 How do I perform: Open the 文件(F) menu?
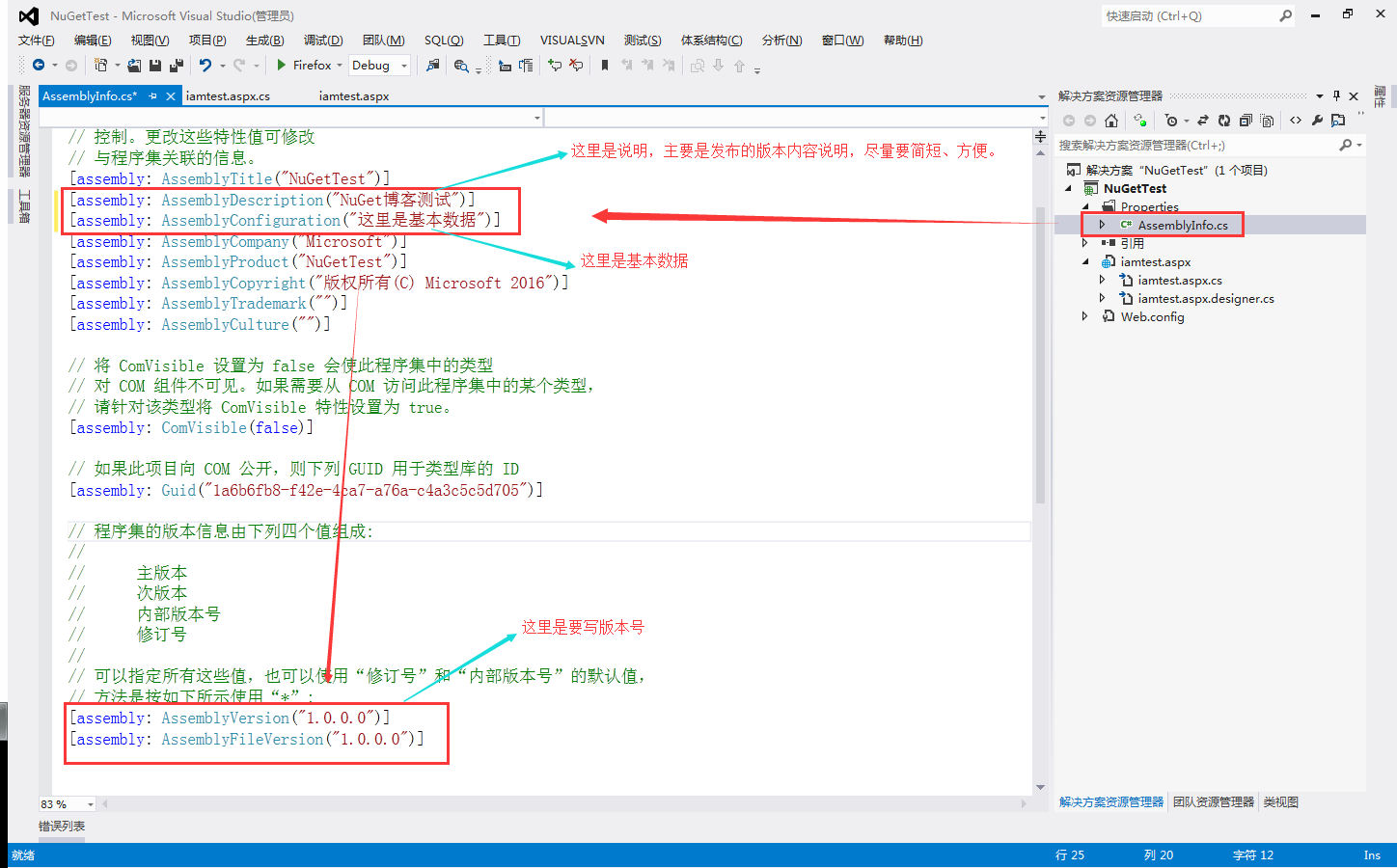[x=37, y=41]
